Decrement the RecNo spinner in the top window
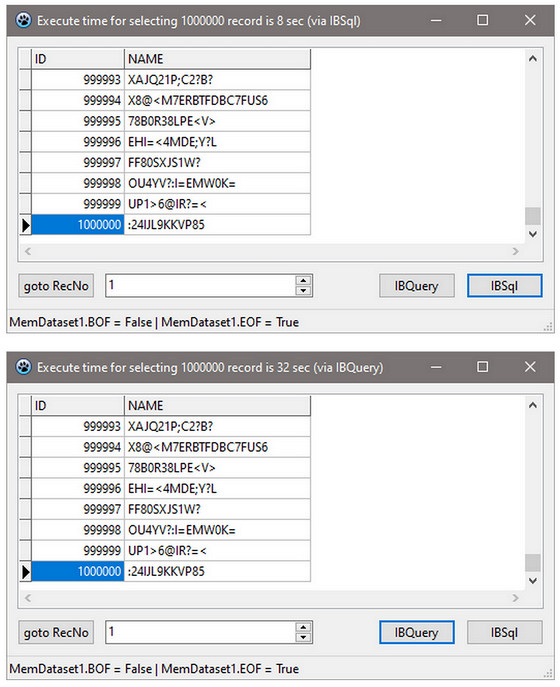 tap(303, 290)
